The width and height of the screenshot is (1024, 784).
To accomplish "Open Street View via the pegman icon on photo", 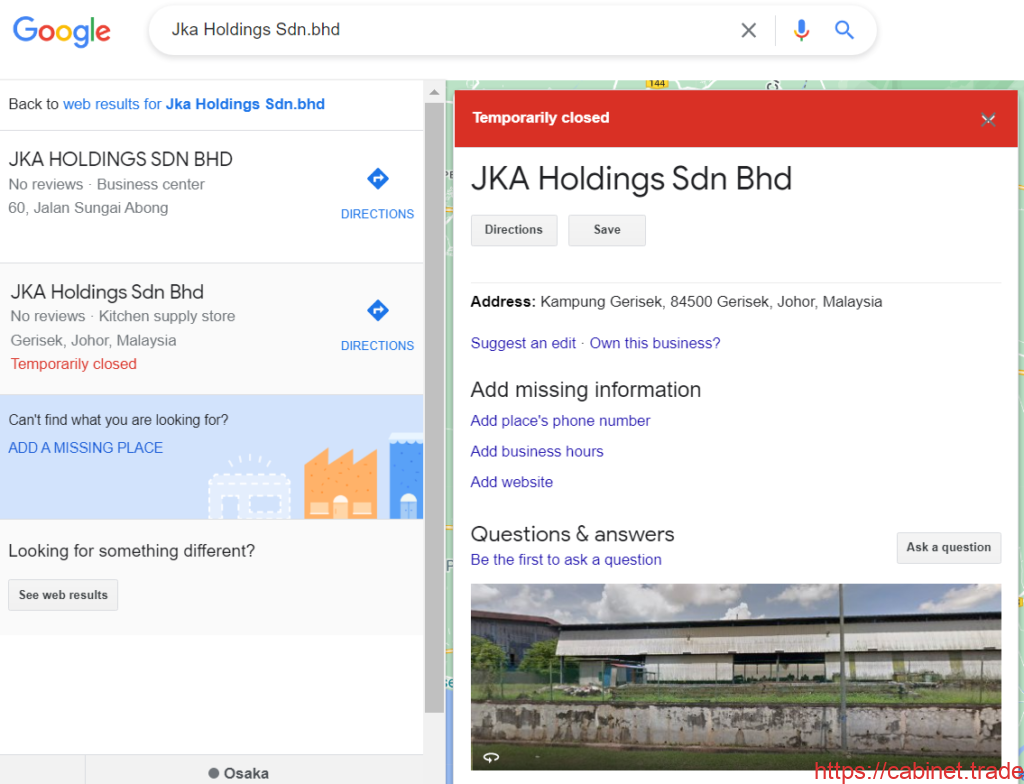I will pos(489,757).
